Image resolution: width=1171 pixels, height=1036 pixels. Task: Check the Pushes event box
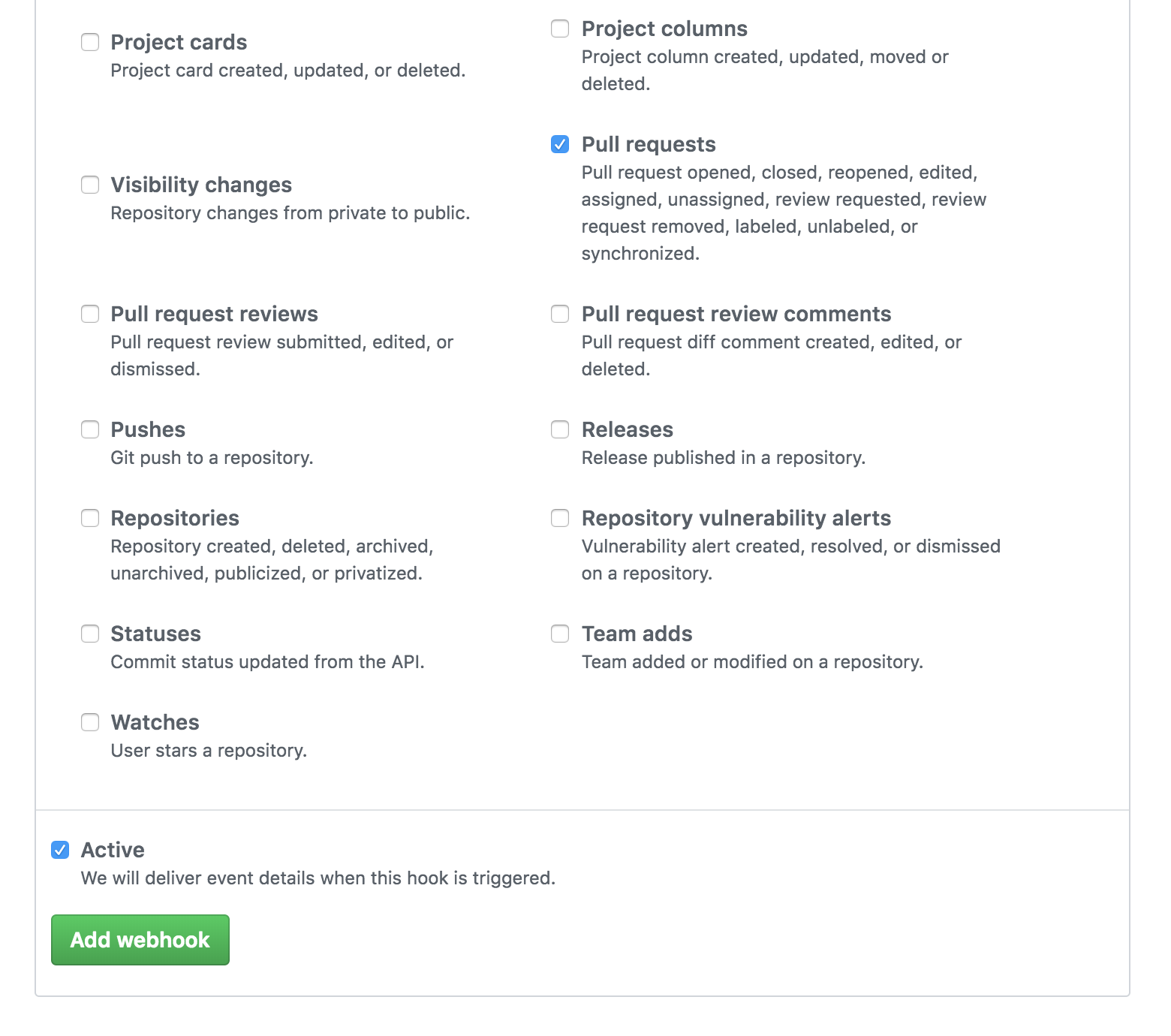90,429
